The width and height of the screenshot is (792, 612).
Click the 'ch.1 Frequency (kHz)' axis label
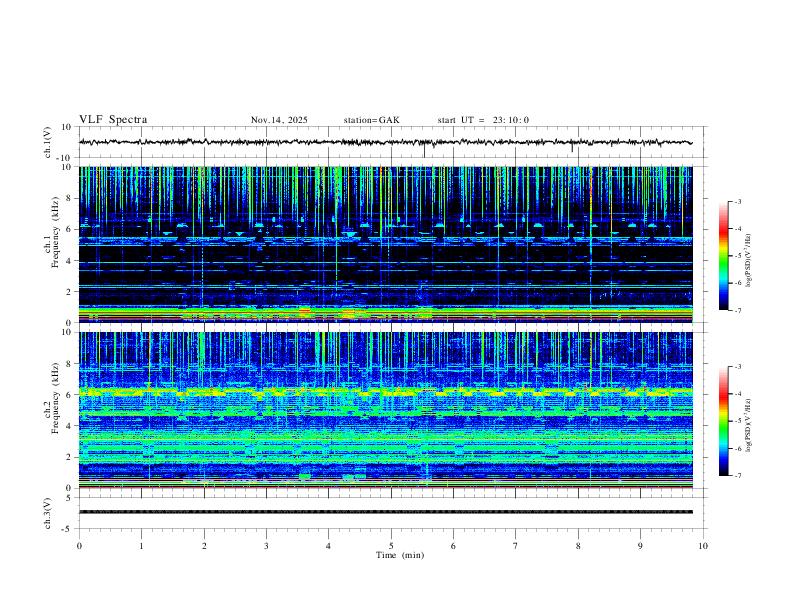51,232
